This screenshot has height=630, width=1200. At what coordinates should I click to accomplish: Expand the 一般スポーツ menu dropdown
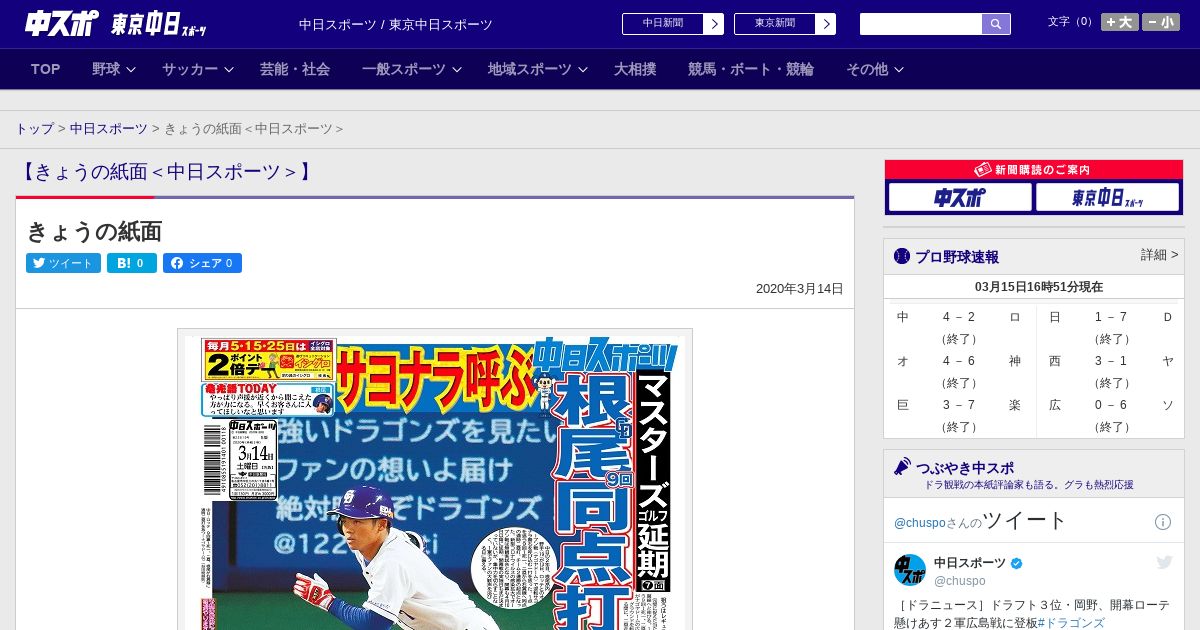(411, 69)
